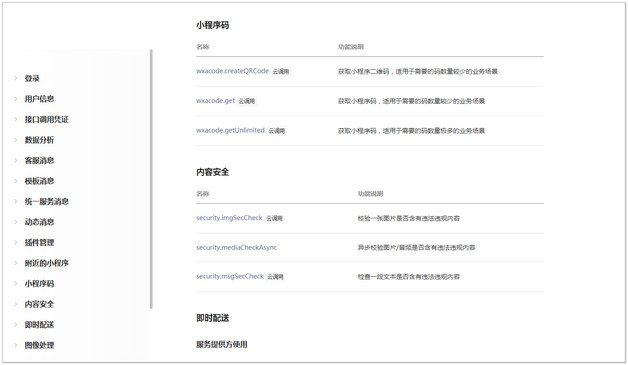Click the 内容安全 section heading

tap(212, 172)
